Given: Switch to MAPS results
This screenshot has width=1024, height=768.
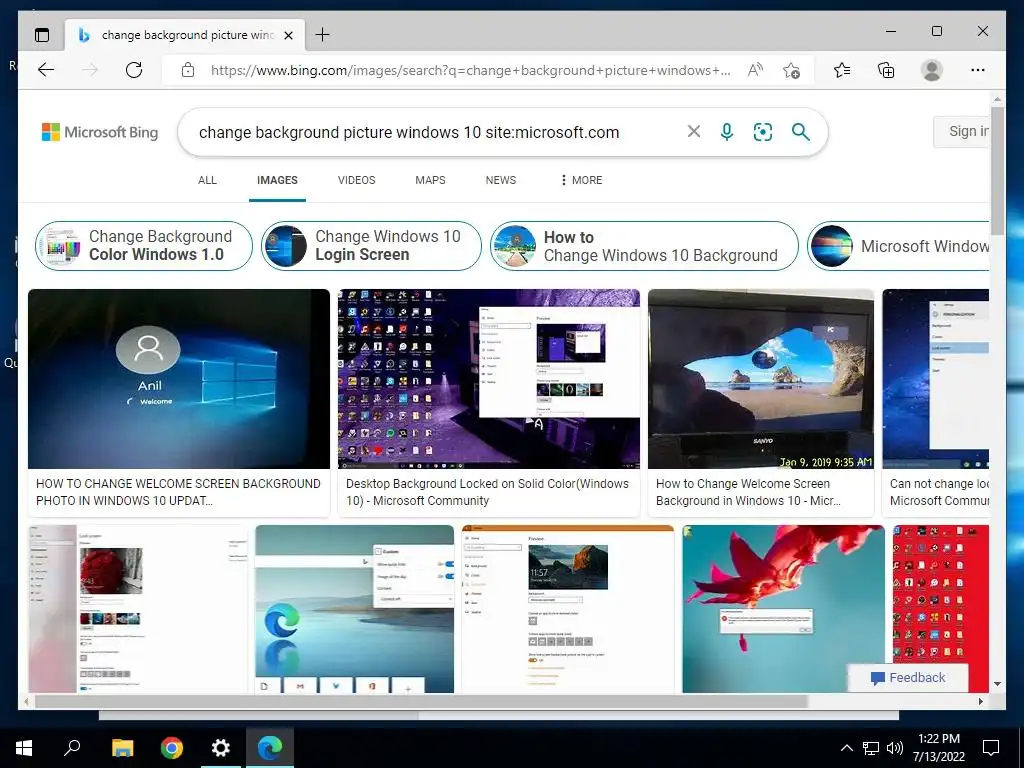Looking at the screenshot, I should 430,180.
